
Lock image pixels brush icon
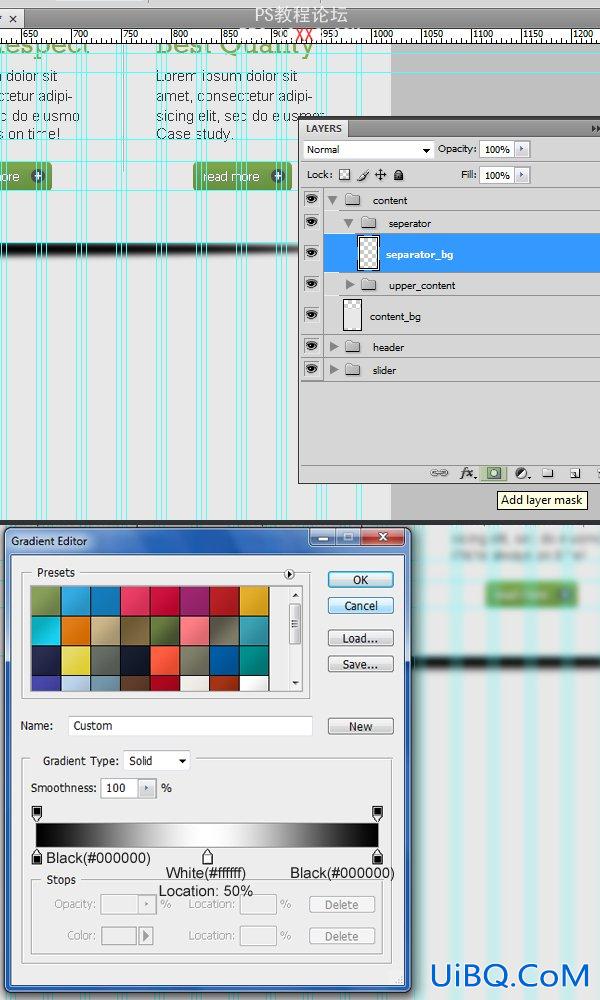(x=363, y=175)
